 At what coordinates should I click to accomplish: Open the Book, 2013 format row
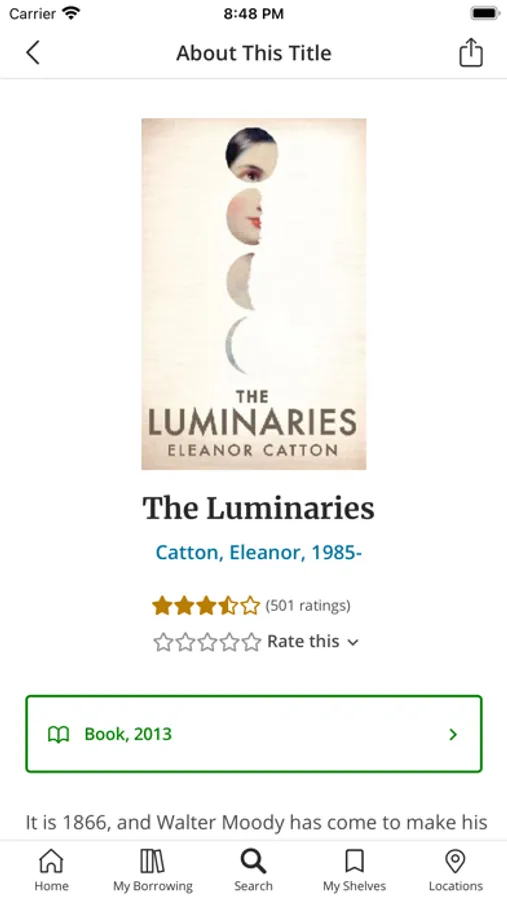tap(254, 734)
